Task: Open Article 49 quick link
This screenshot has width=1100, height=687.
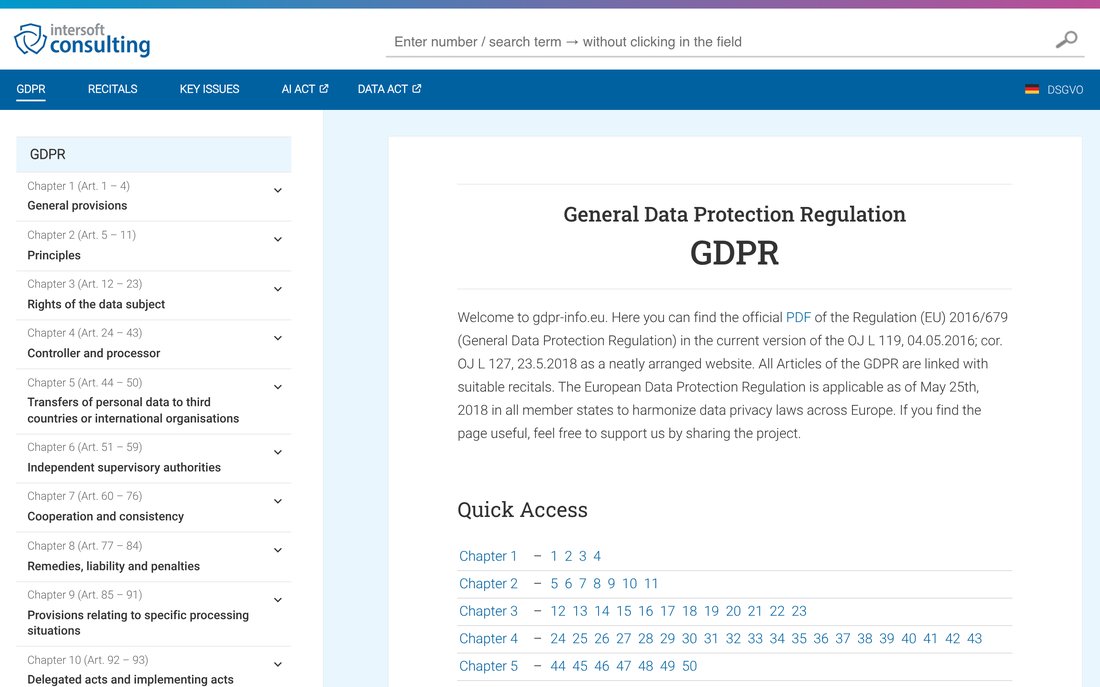Action: pos(668,665)
